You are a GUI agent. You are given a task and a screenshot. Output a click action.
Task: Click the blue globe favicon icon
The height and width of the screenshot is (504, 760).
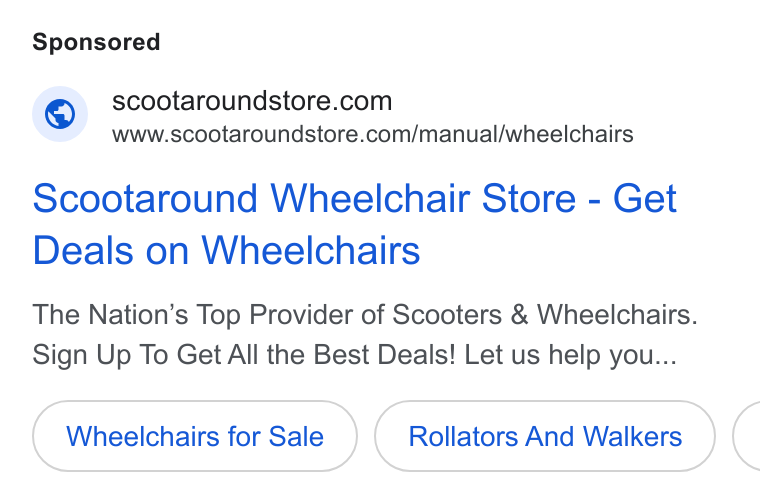coord(60,114)
